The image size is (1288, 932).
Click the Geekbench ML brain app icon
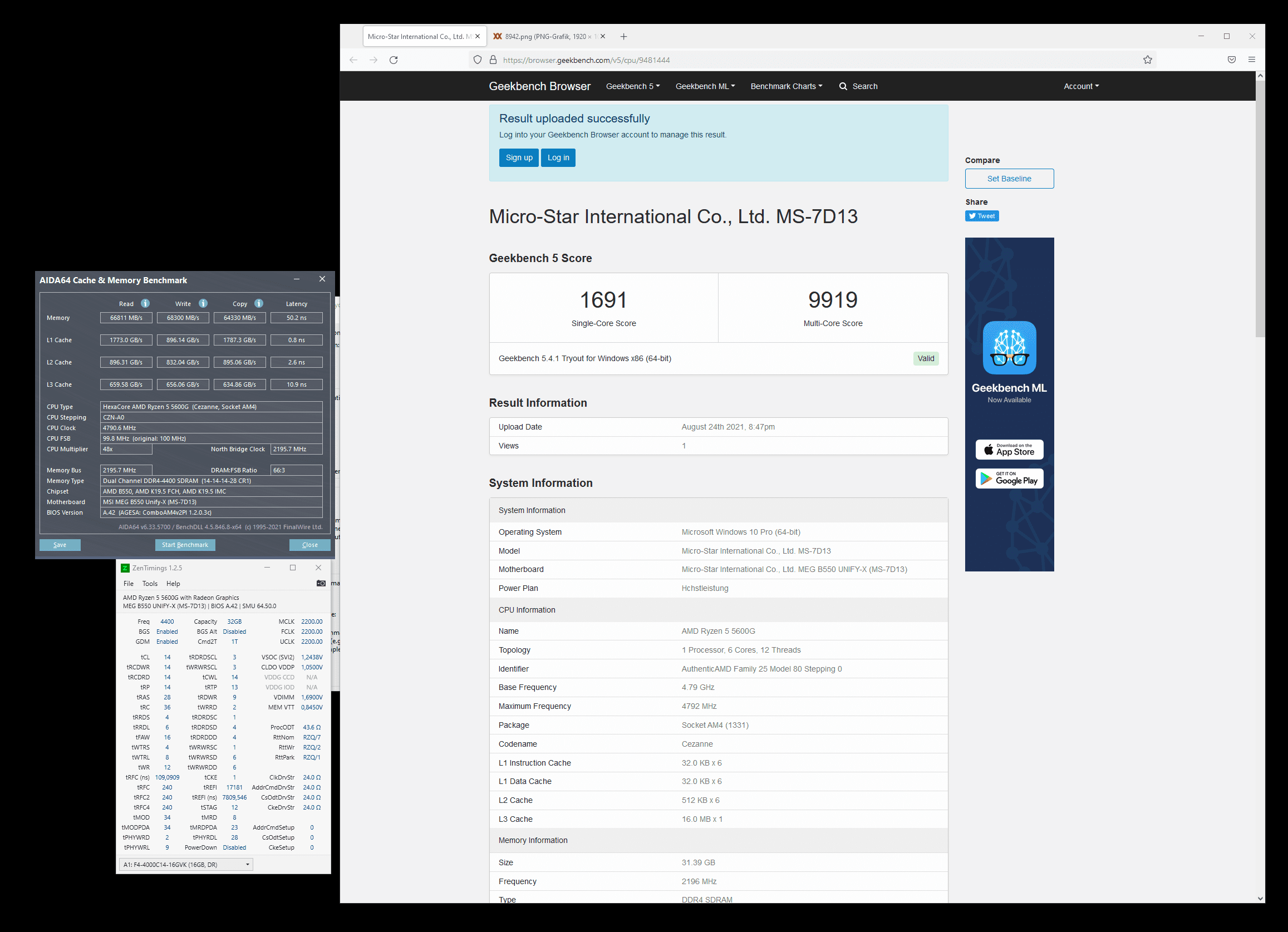(1009, 348)
